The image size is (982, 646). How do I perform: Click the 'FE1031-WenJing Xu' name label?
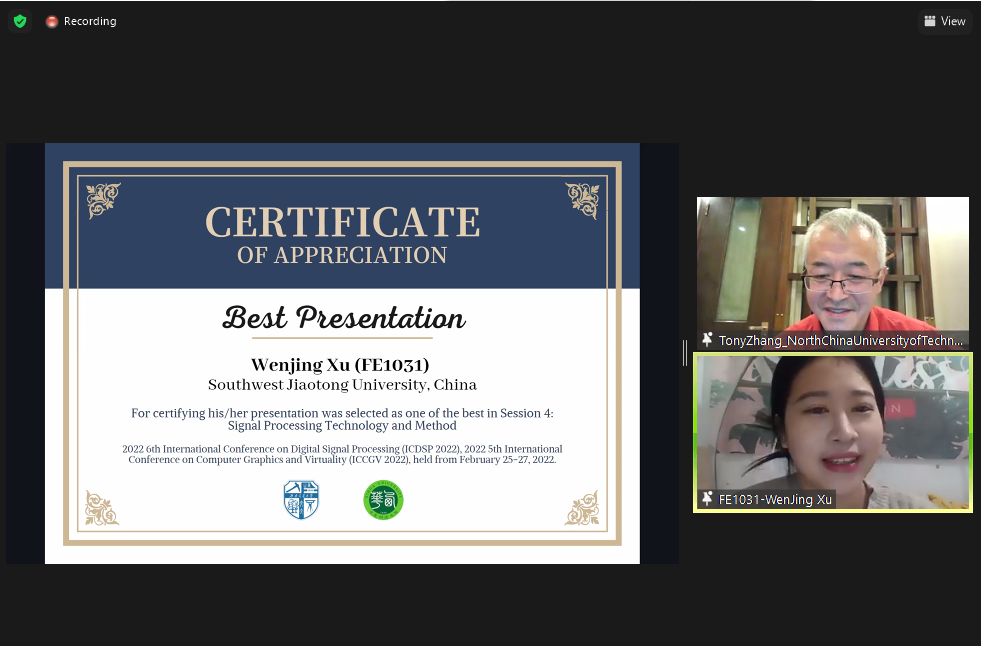pos(775,499)
